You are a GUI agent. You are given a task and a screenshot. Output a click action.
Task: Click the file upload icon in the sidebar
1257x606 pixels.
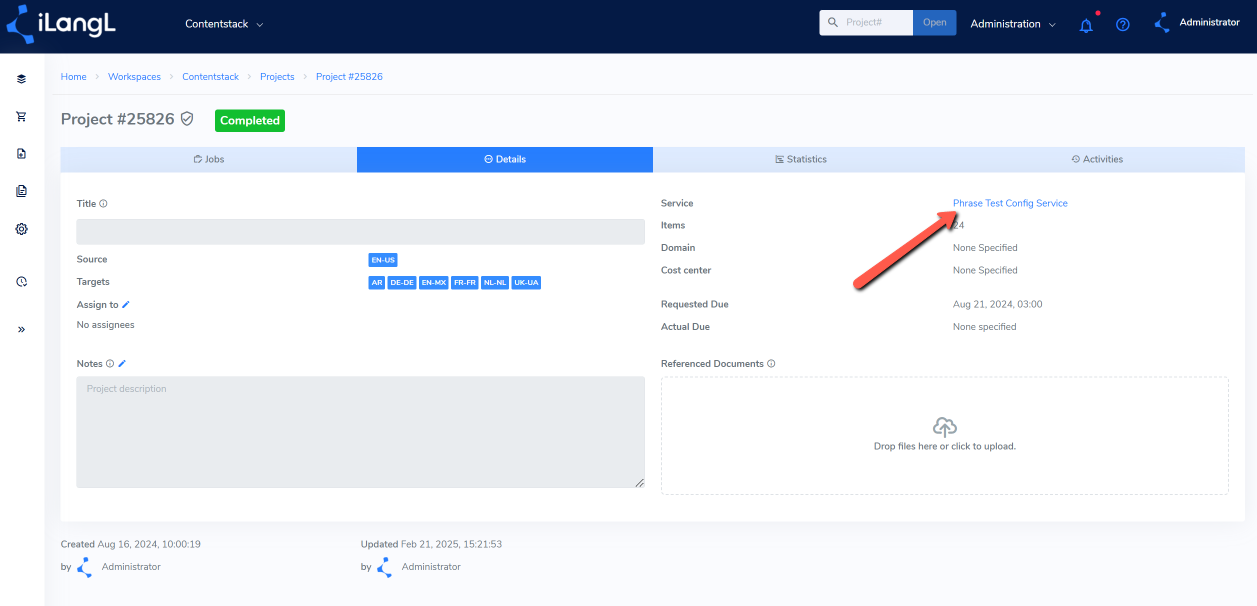tap(21, 154)
